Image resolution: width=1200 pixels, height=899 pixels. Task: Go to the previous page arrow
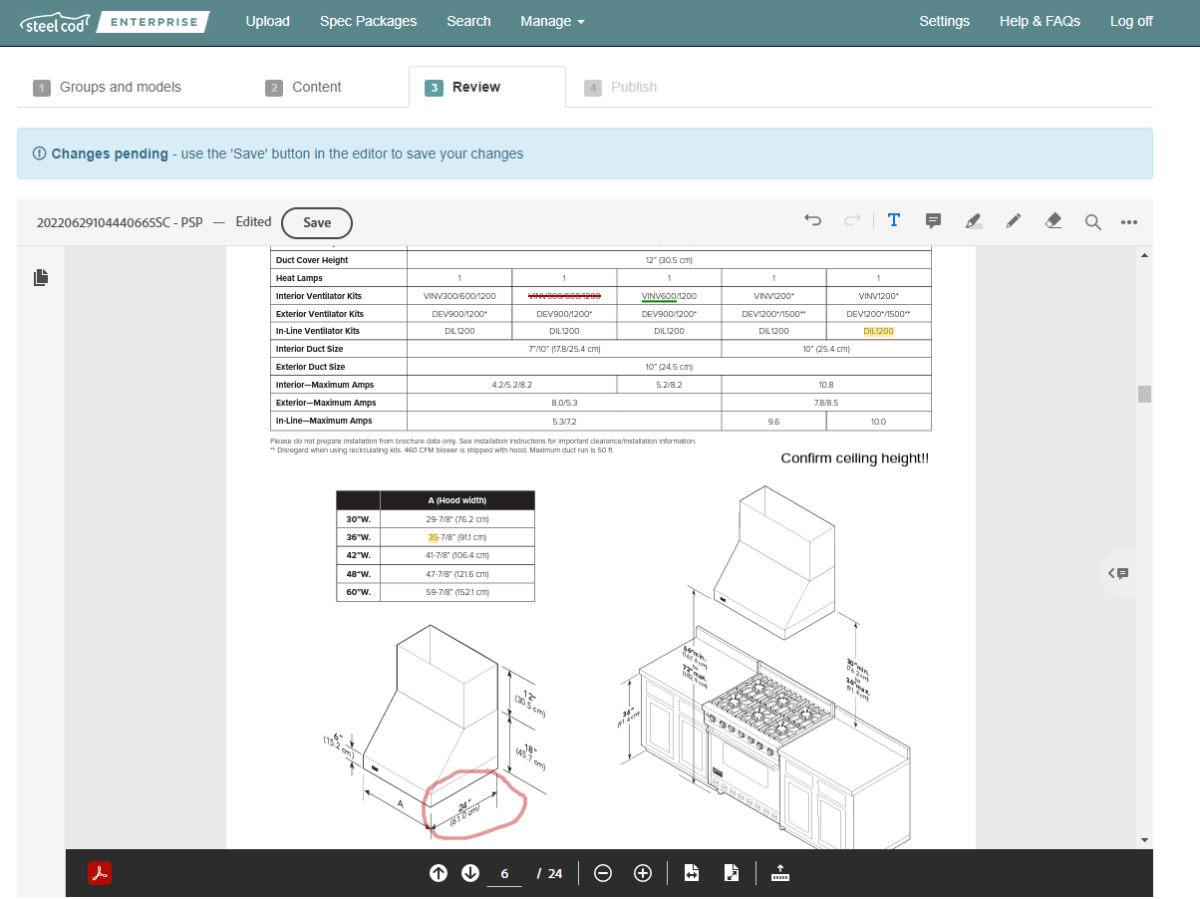pos(438,873)
